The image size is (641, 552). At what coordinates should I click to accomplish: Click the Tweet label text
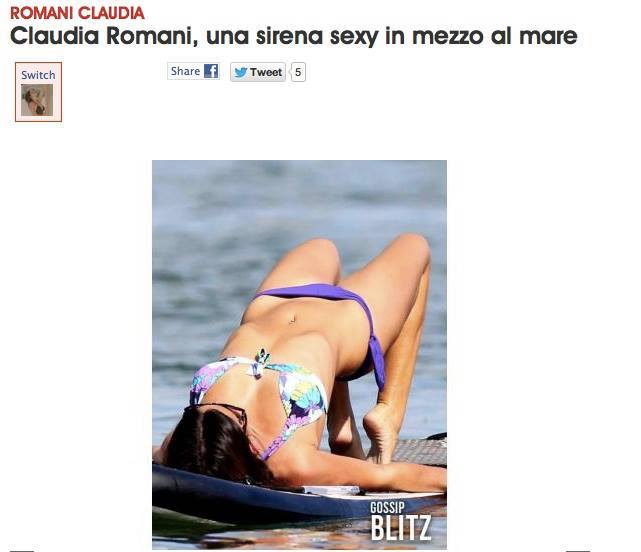point(266,72)
